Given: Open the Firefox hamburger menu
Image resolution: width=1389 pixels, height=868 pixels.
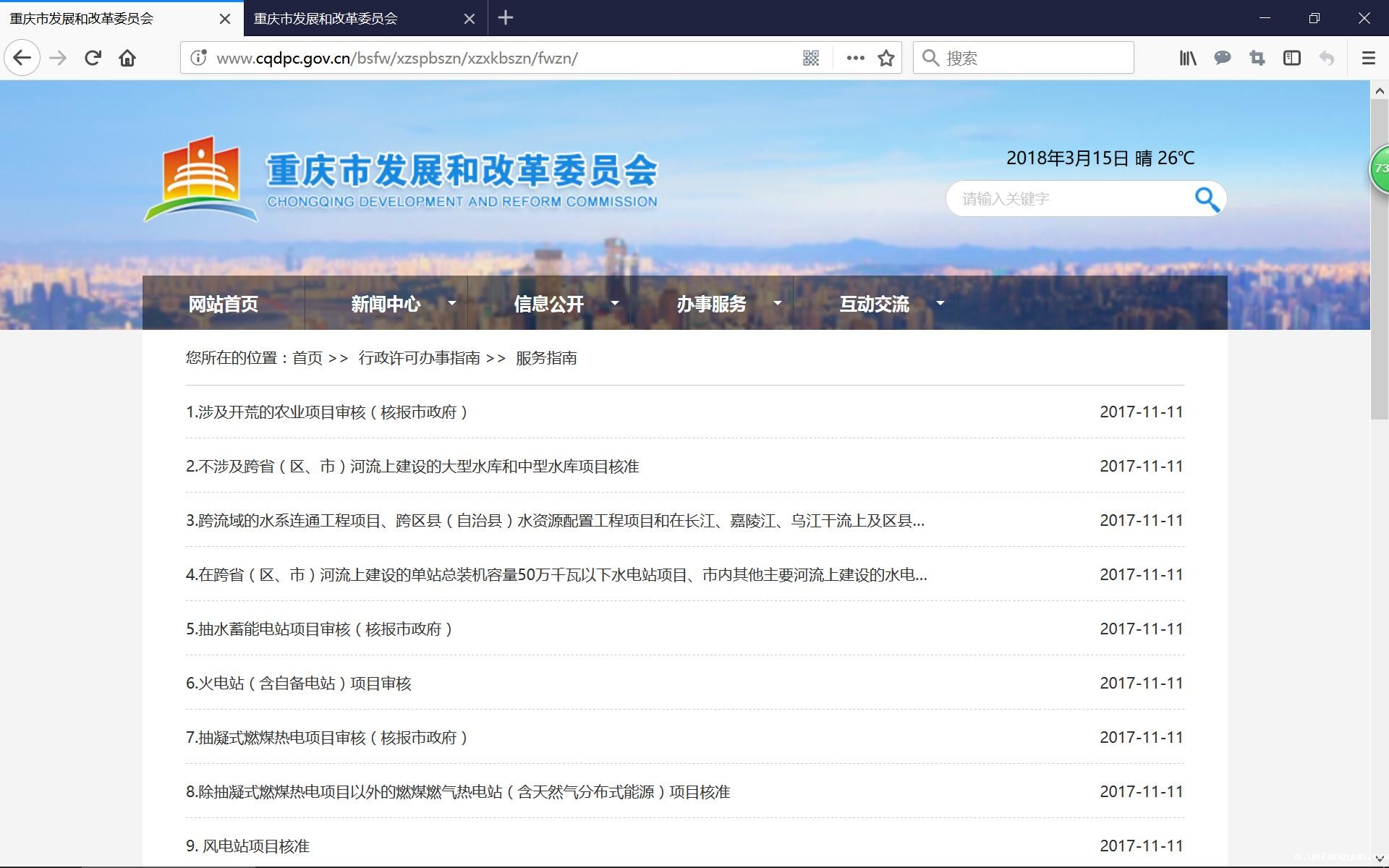Looking at the screenshot, I should (1368, 58).
